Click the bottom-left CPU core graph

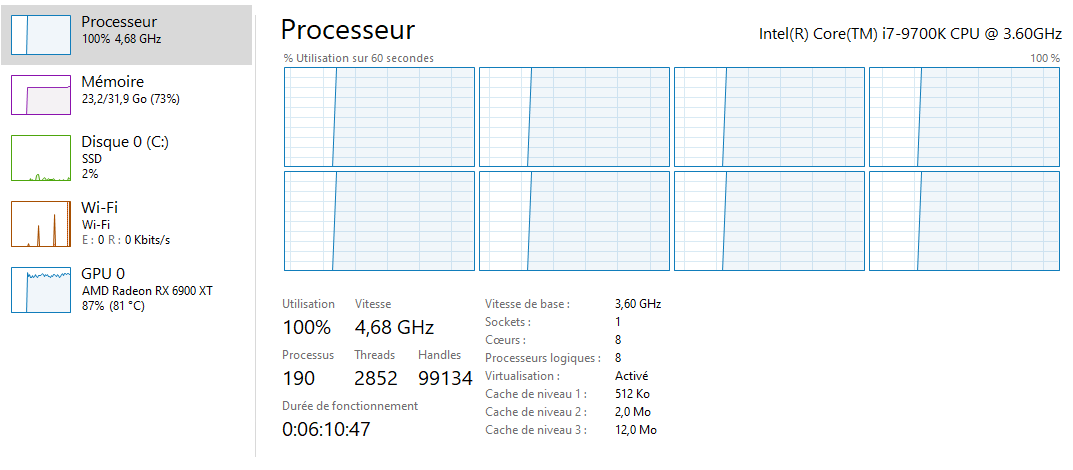click(x=379, y=220)
